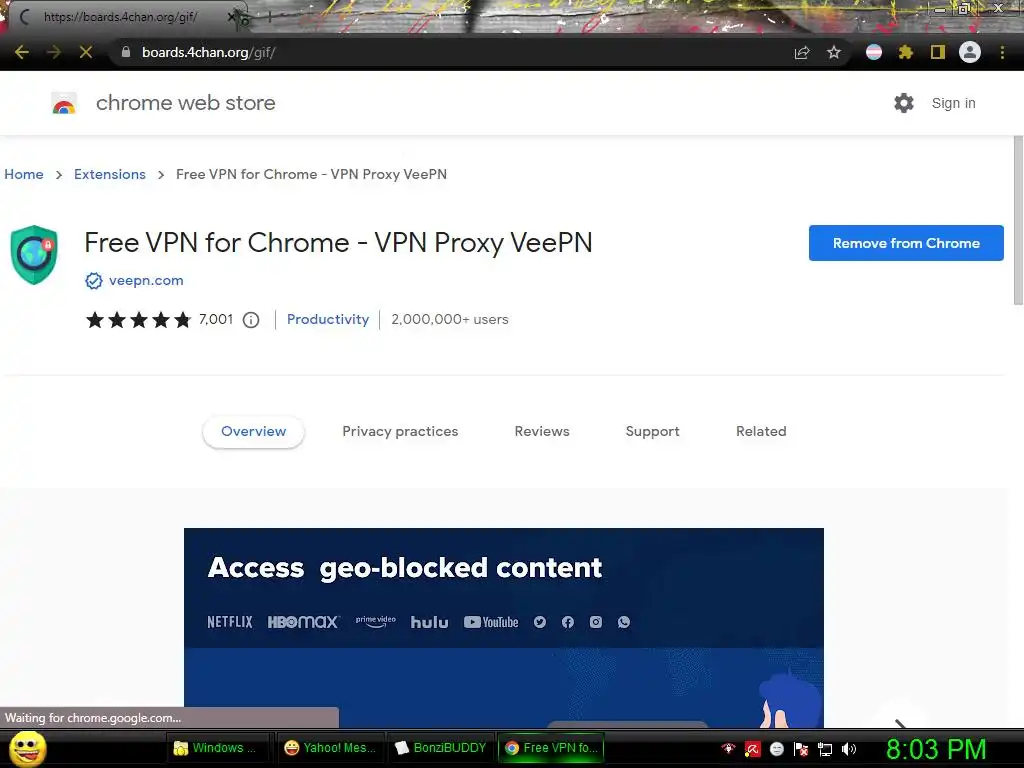Toggle the browser side panel icon
Screen dimensions: 1024x768
coord(938,52)
